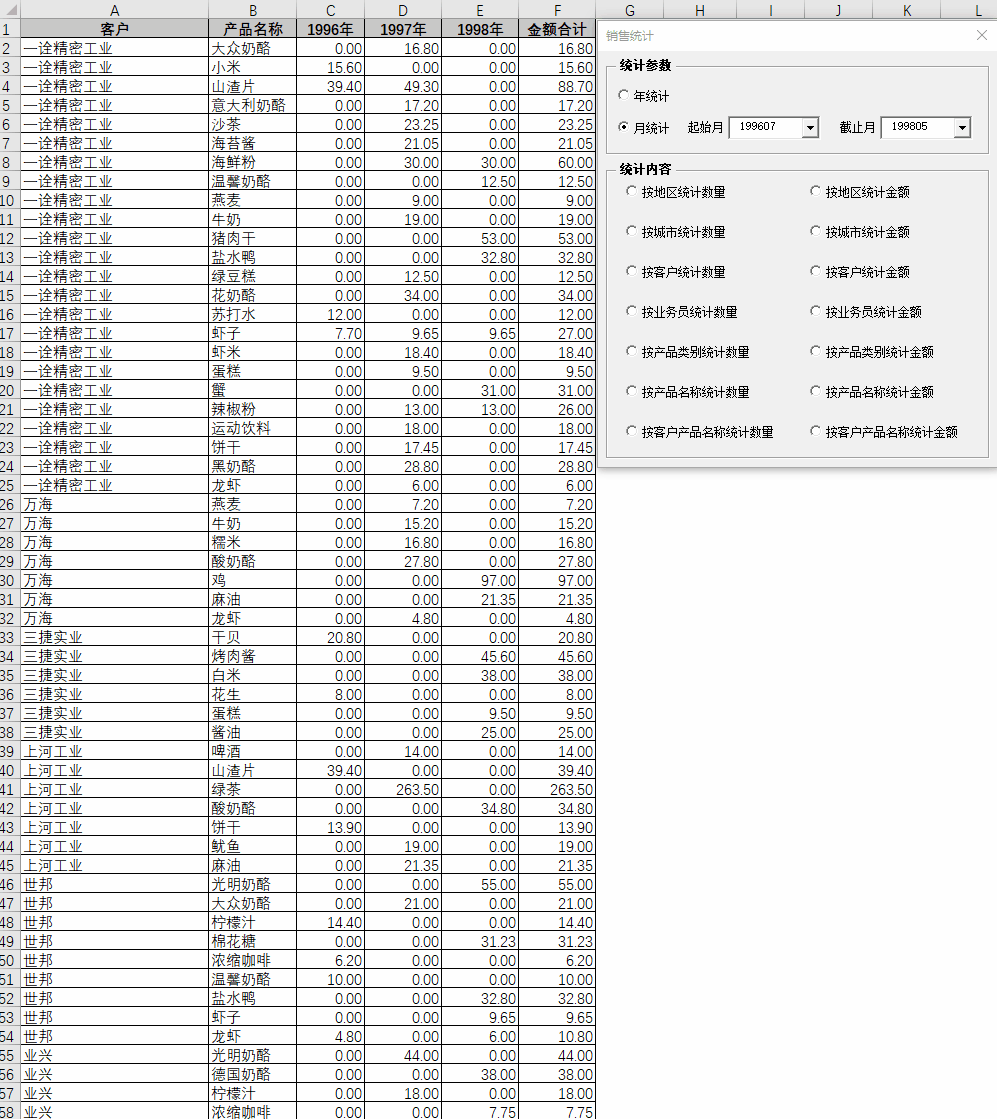Image resolution: width=997 pixels, height=1119 pixels.
Task: Enable 按业务员统计数量 option
Action: tap(632, 312)
